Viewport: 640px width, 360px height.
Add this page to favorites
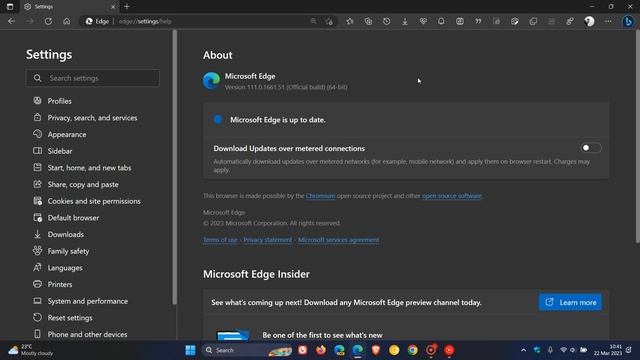329,21
